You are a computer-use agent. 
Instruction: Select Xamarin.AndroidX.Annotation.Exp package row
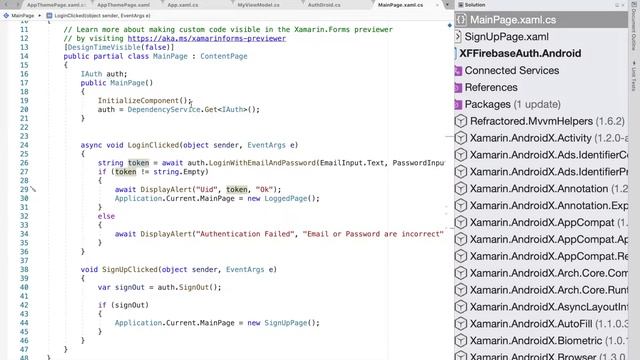click(541, 205)
